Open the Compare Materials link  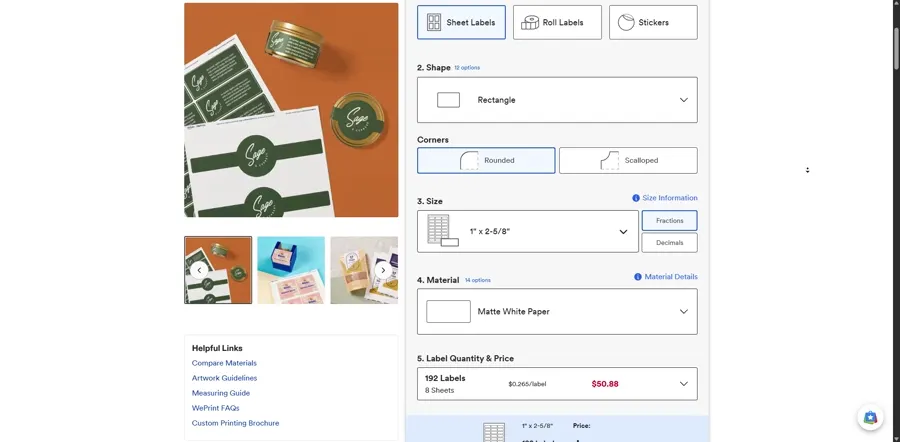pyautogui.click(x=224, y=363)
